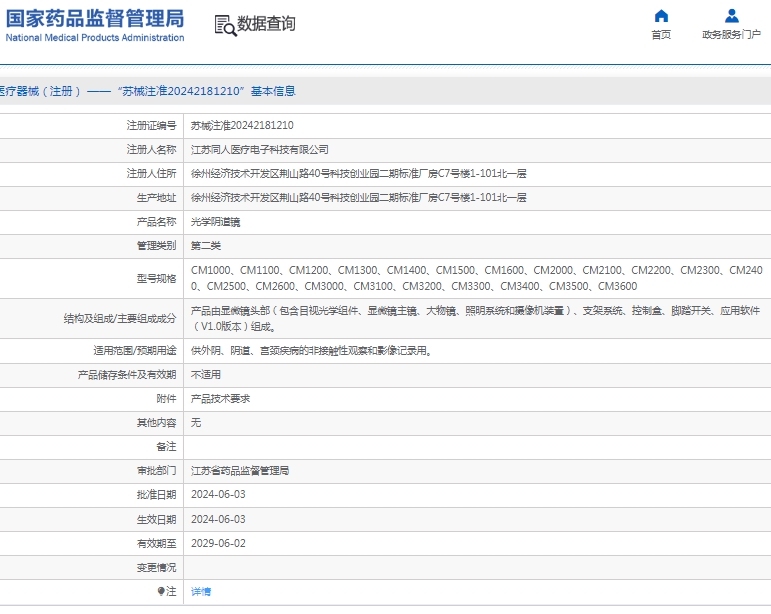
Task: Click the 其他内容 value 无
Action: (196, 423)
